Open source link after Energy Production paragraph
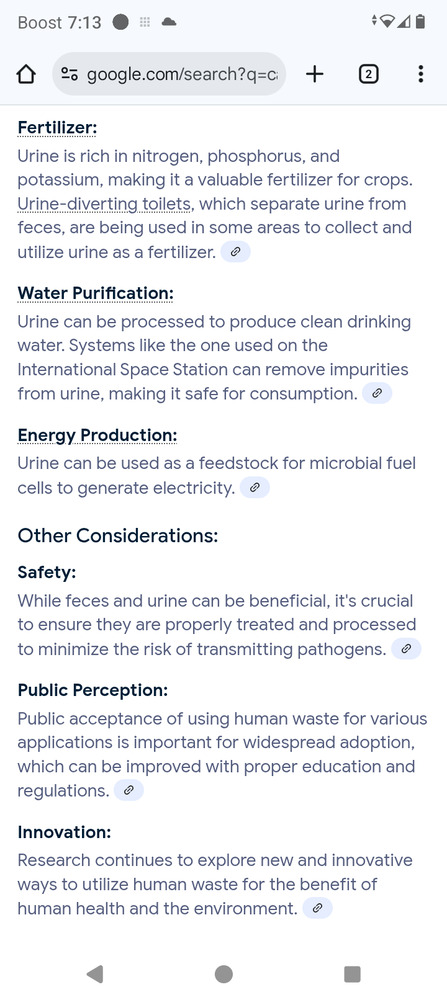The image size is (447, 1000). click(x=254, y=488)
